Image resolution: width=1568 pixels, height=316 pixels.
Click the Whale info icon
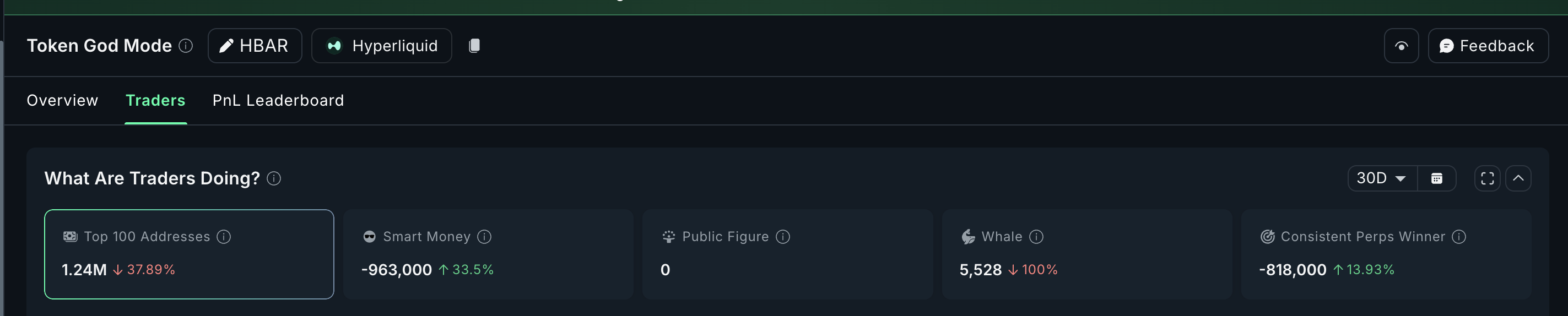(1036, 237)
